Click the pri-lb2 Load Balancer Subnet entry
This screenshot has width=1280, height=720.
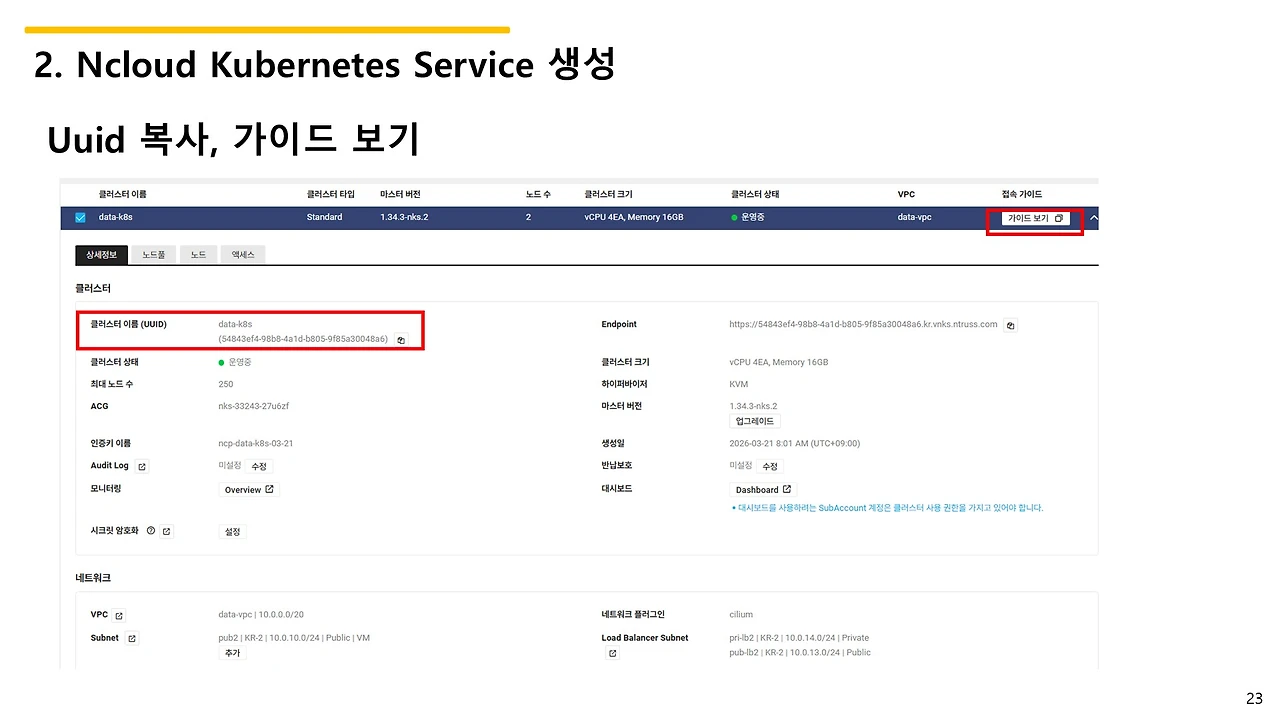point(800,637)
